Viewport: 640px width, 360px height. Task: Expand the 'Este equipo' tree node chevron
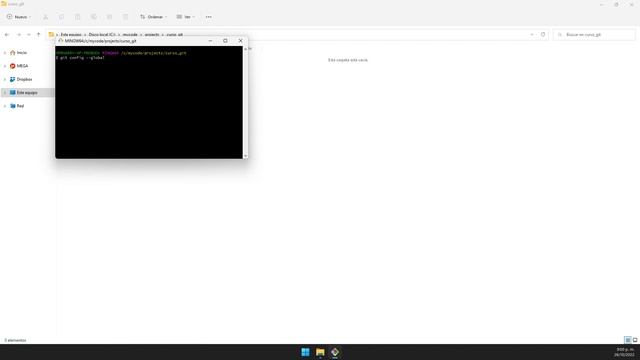(x=5, y=93)
